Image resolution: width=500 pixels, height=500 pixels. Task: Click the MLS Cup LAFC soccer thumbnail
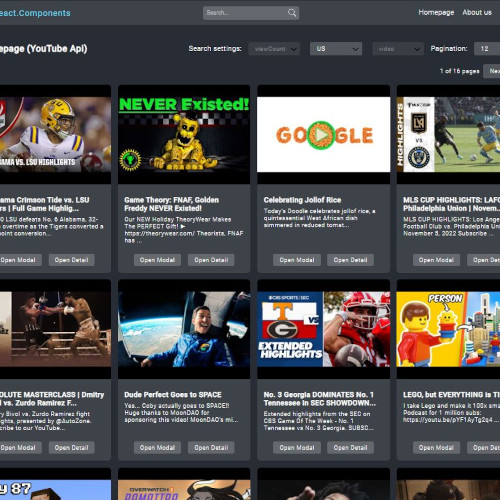(448, 134)
